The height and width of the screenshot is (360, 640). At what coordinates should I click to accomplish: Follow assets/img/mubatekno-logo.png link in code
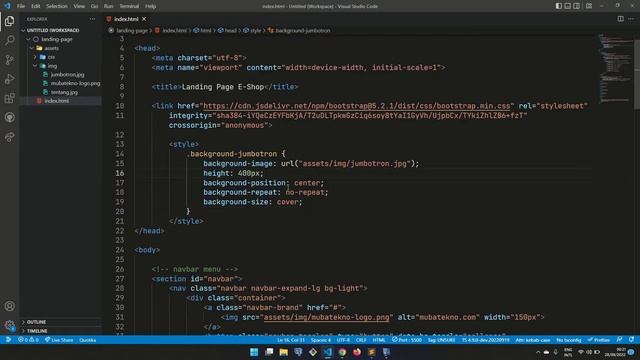[327, 317]
